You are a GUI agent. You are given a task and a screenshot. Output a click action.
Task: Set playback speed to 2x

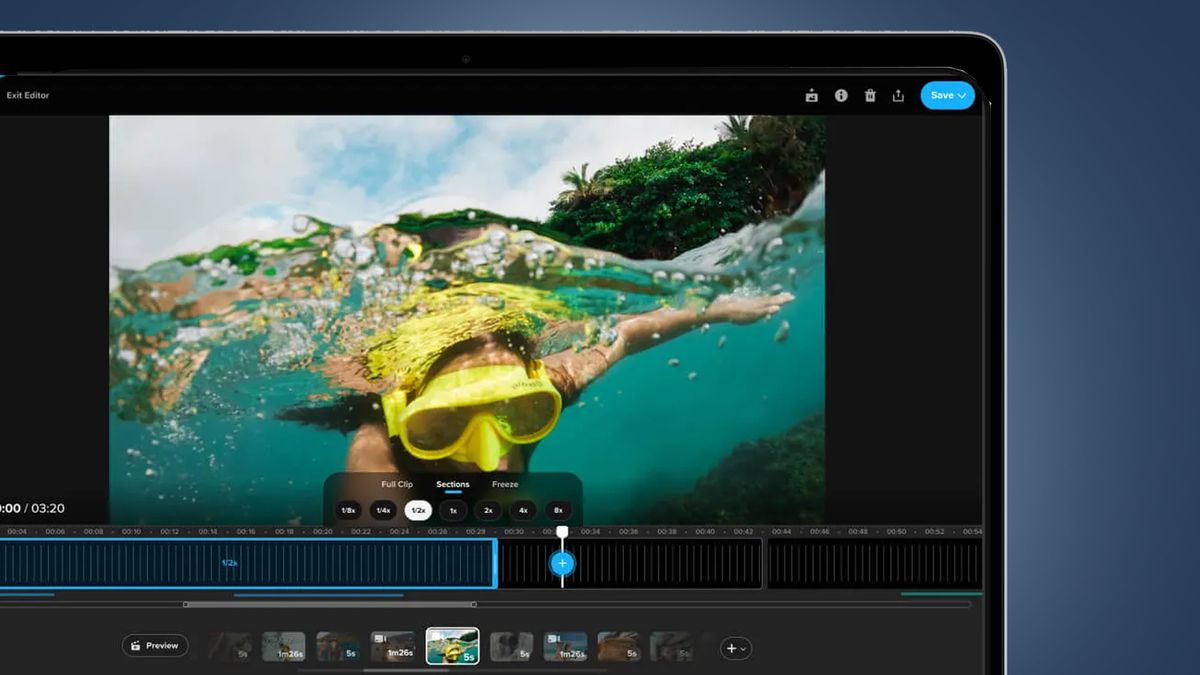[488, 510]
